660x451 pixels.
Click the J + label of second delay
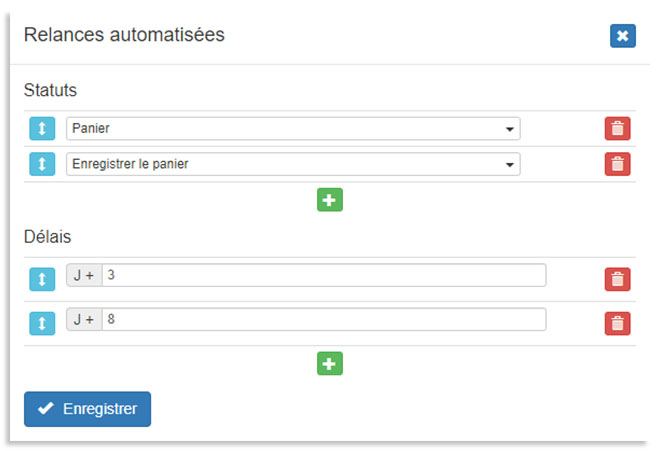click(x=84, y=319)
